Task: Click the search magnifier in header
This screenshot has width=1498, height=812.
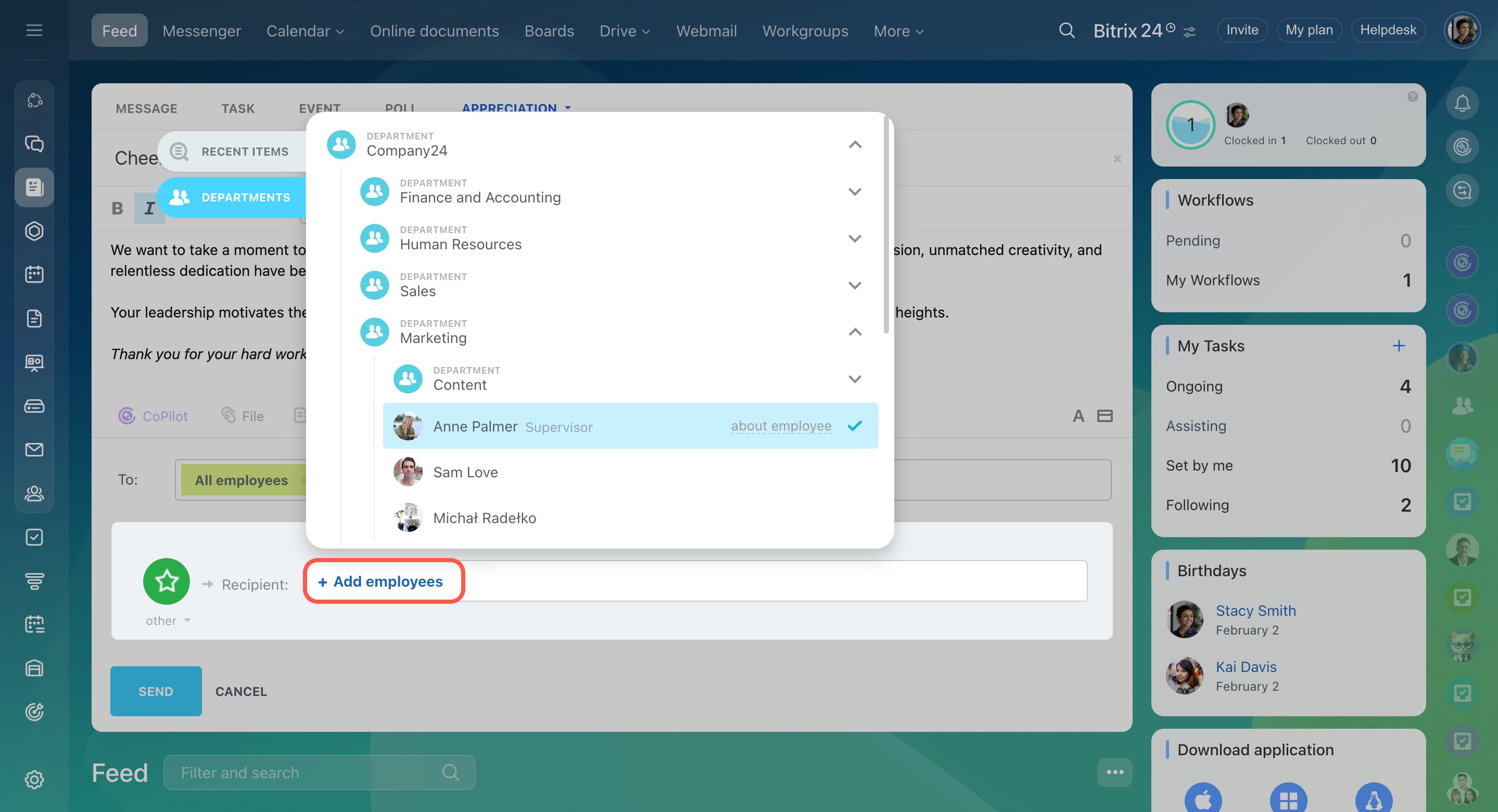Action: click(1066, 30)
